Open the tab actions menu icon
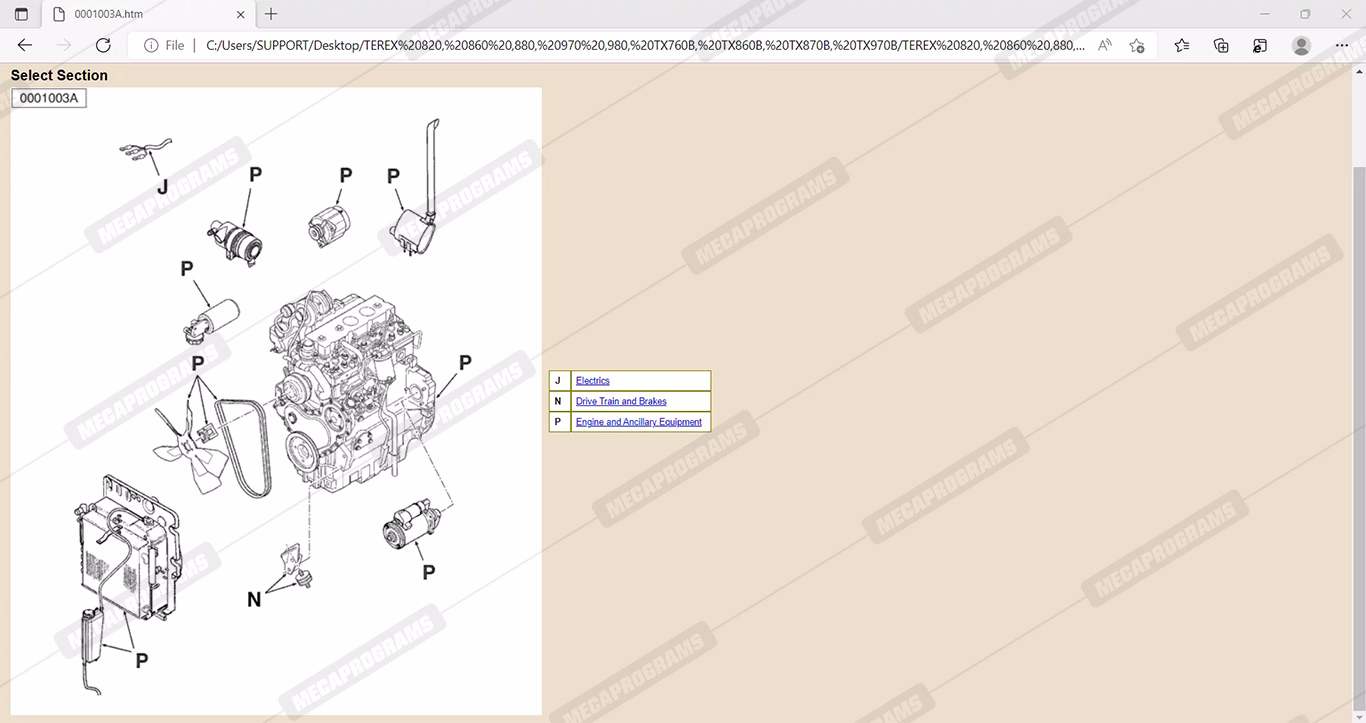Image resolution: width=1366 pixels, height=723 pixels. tap(21, 14)
